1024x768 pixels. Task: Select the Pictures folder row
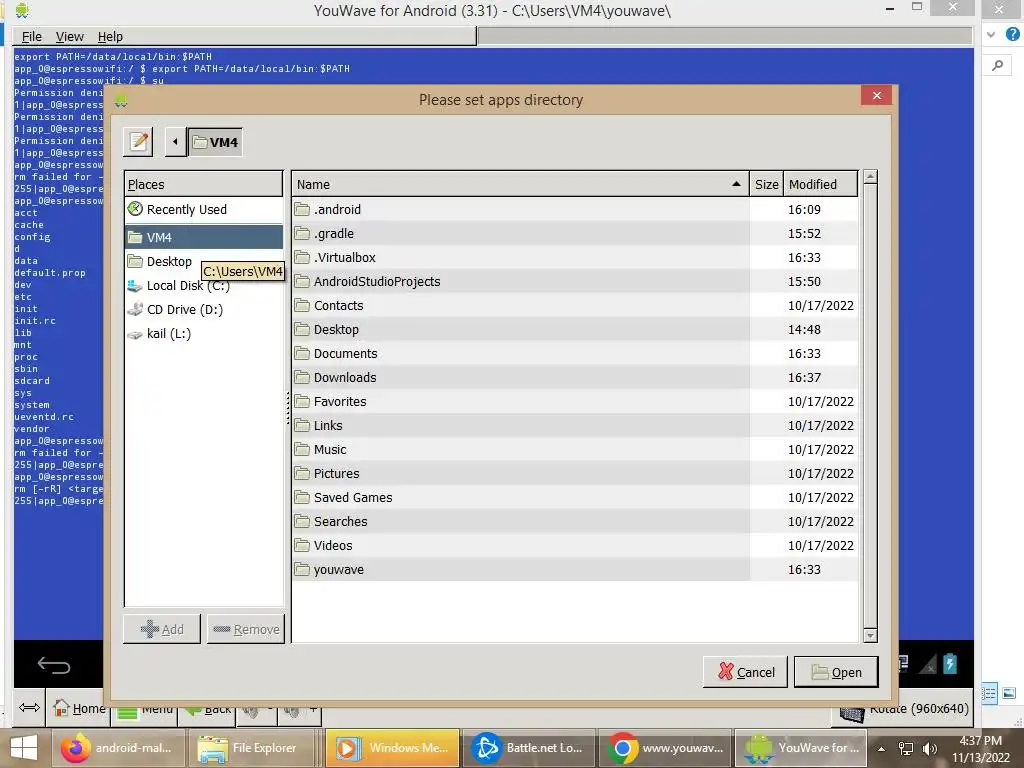(x=575, y=473)
